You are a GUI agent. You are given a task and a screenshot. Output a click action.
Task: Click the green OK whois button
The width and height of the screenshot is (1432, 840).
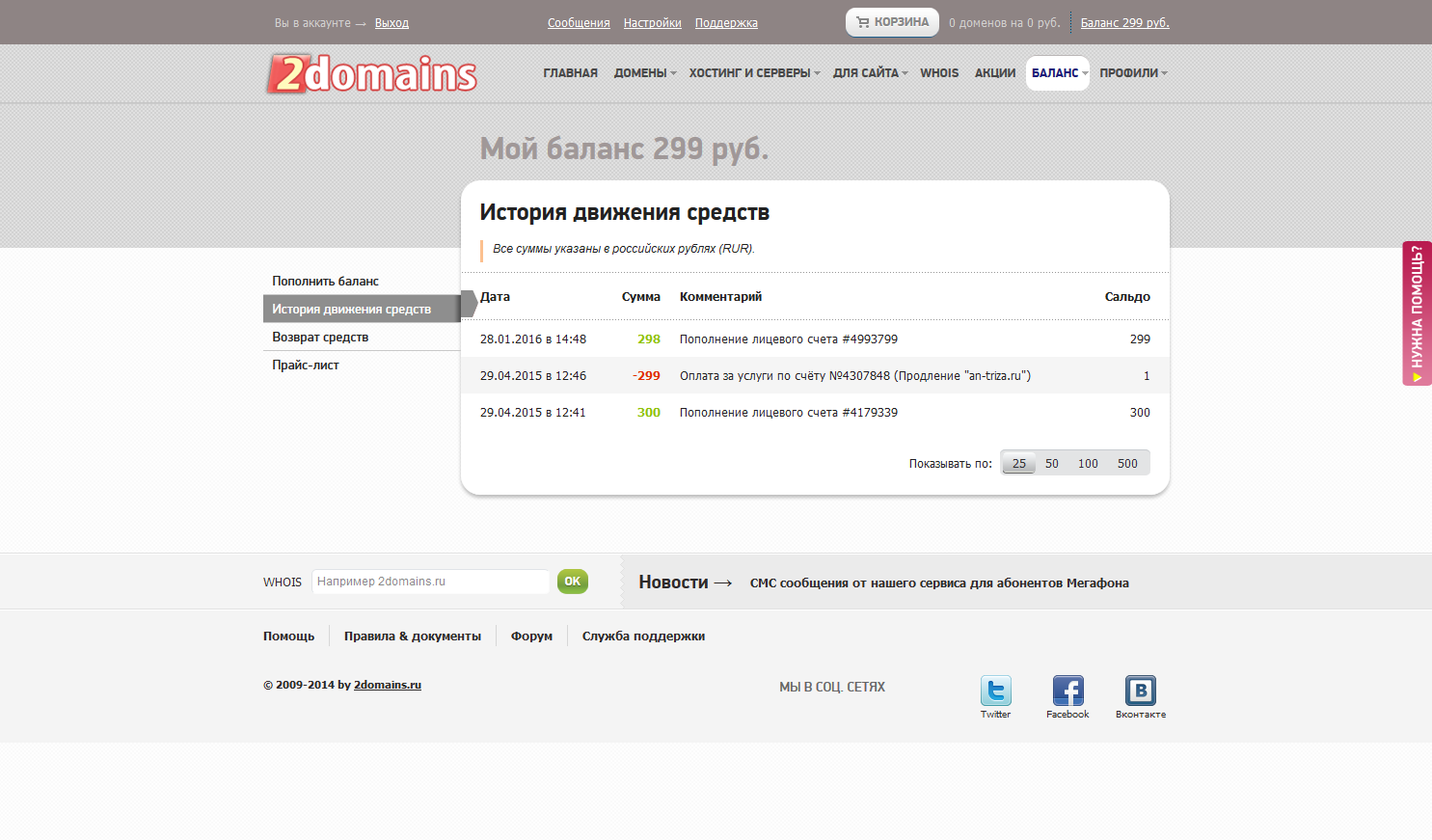pyautogui.click(x=572, y=582)
